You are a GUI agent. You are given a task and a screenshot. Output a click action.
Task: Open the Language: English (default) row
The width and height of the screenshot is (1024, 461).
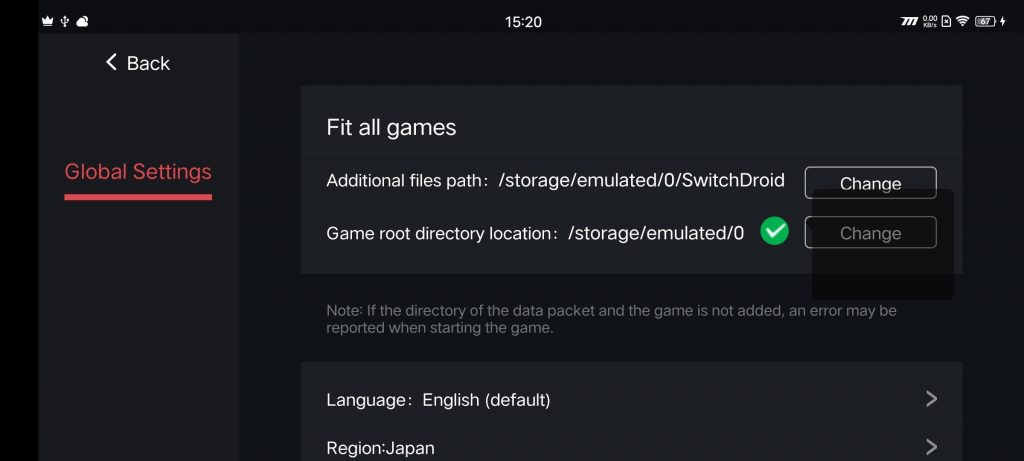click(x=632, y=399)
